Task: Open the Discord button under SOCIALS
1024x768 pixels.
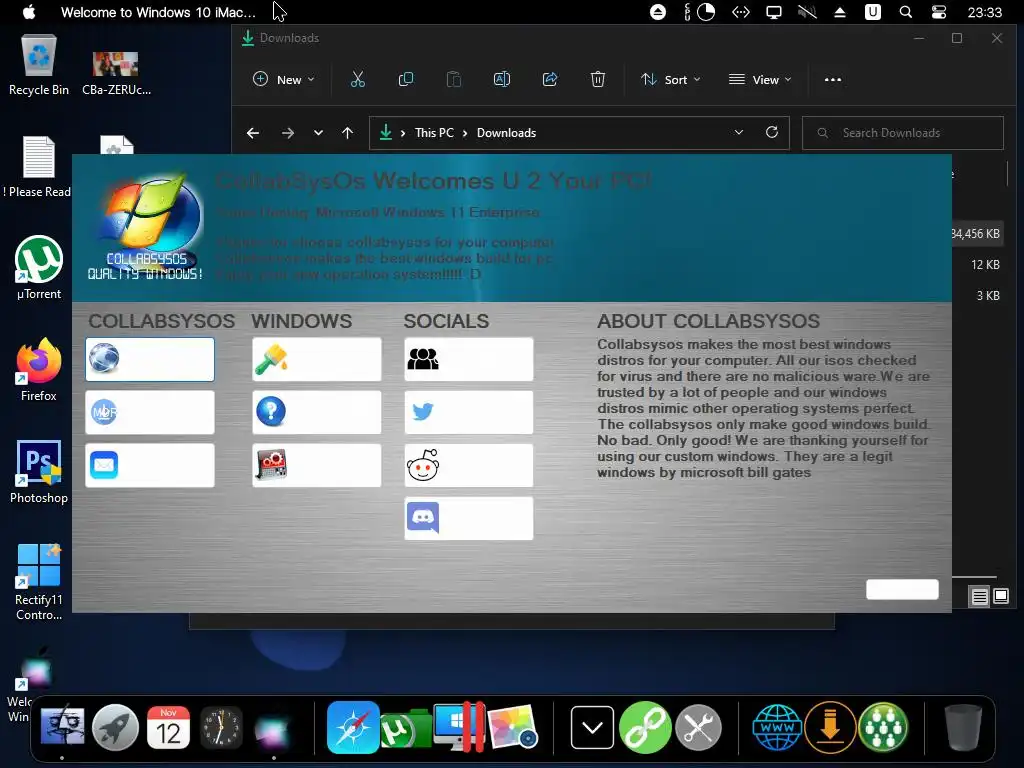Action: pyautogui.click(x=469, y=519)
